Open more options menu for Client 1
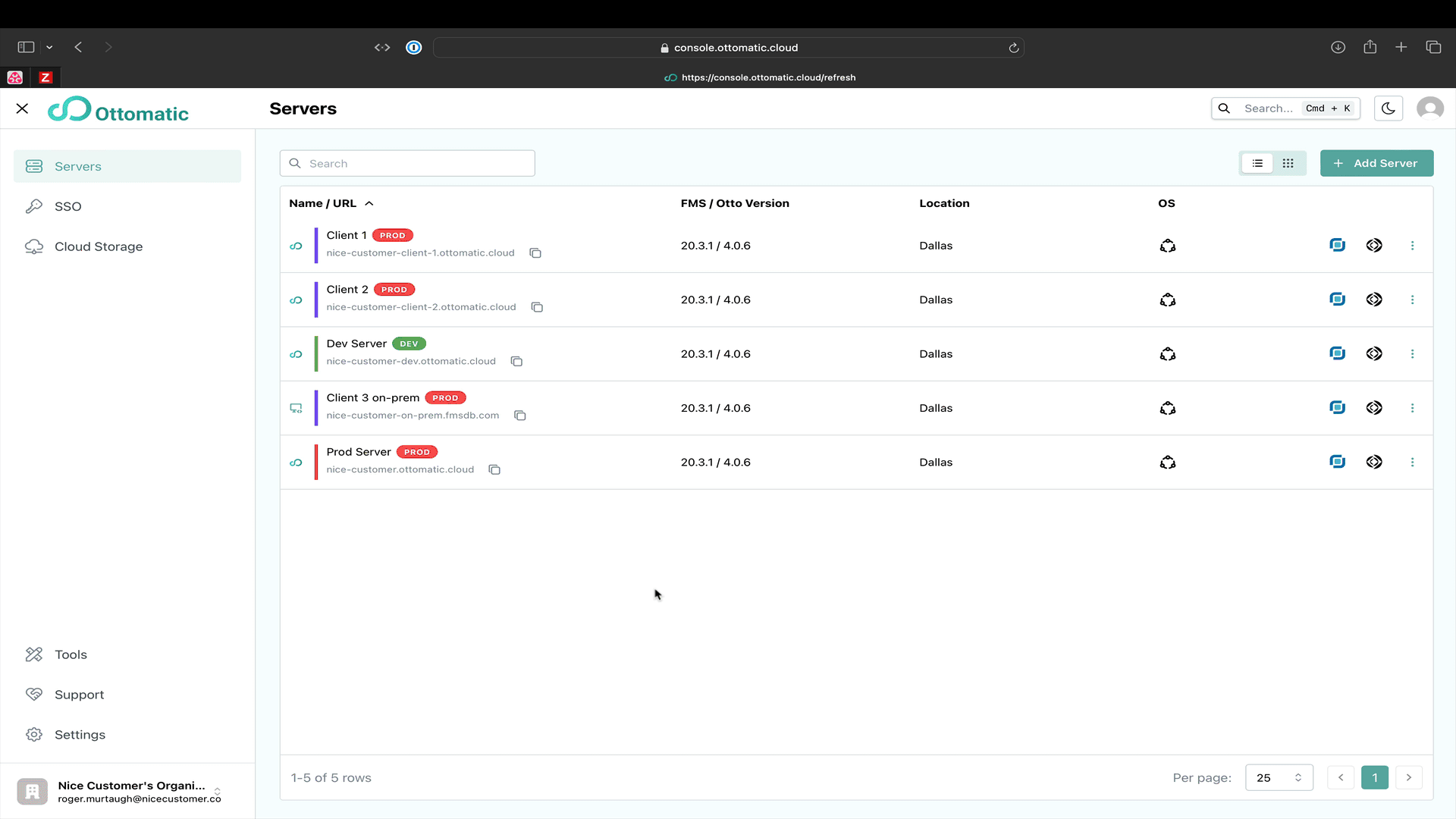The image size is (1456, 819). click(1412, 246)
